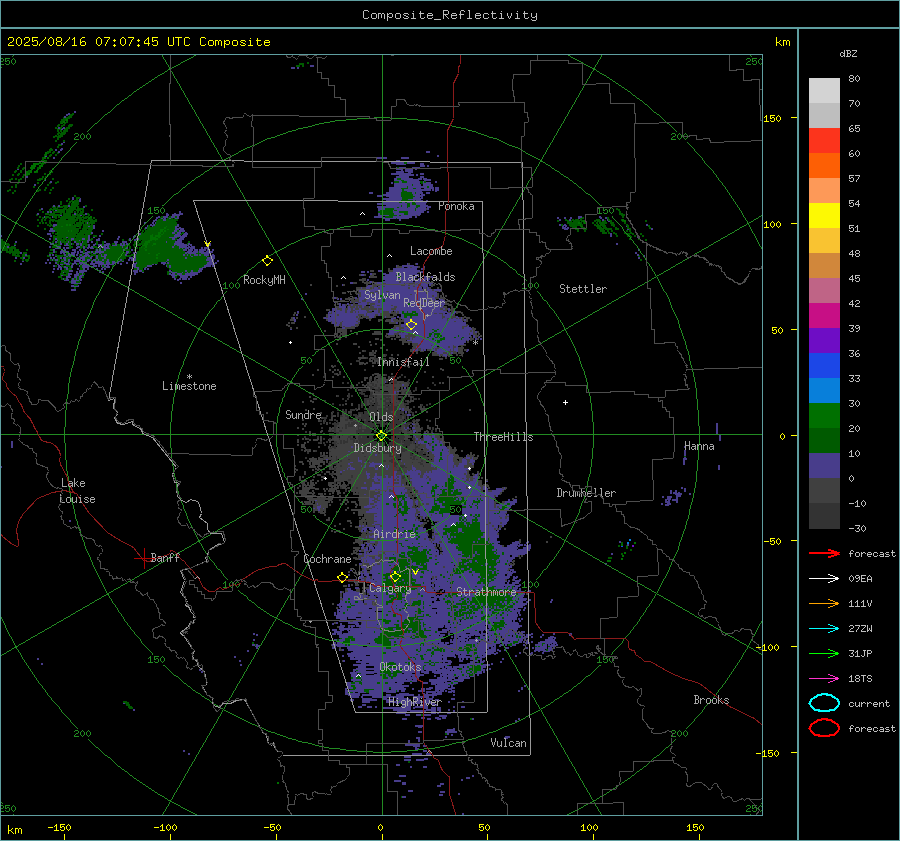
Task: Click the Blackfalds city label
Action: click(x=425, y=277)
